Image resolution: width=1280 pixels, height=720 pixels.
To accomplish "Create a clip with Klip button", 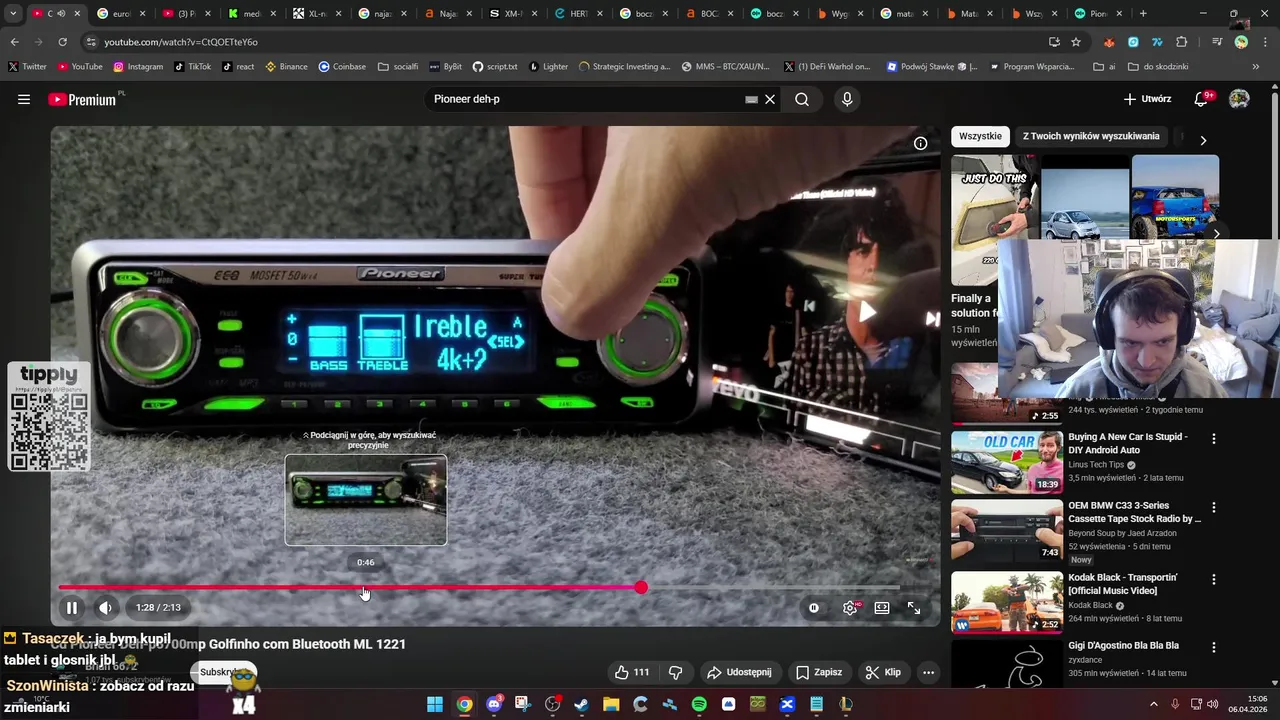I will point(883,672).
